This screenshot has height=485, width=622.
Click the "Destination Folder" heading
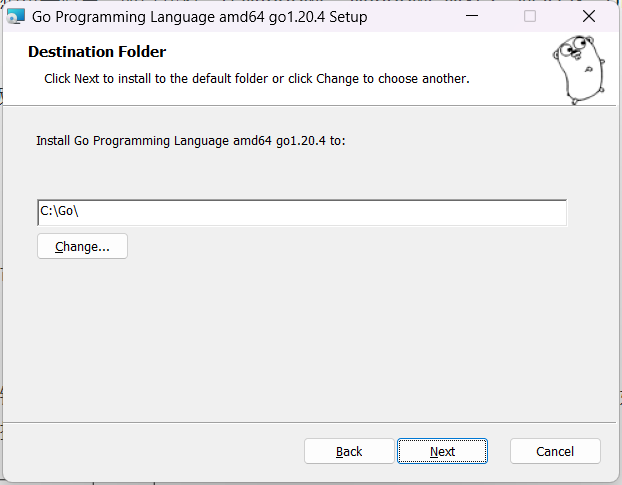click(x=97, y=52)
